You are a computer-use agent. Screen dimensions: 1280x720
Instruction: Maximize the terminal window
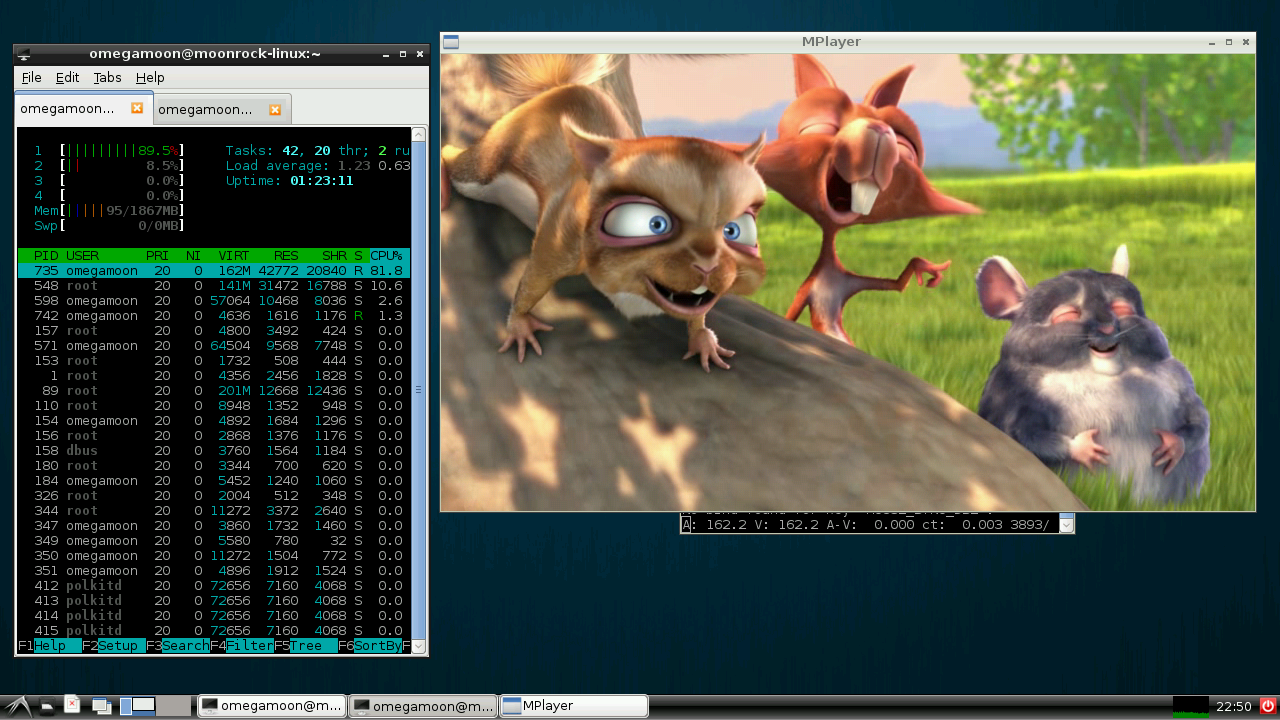click(x=402, y=54)
